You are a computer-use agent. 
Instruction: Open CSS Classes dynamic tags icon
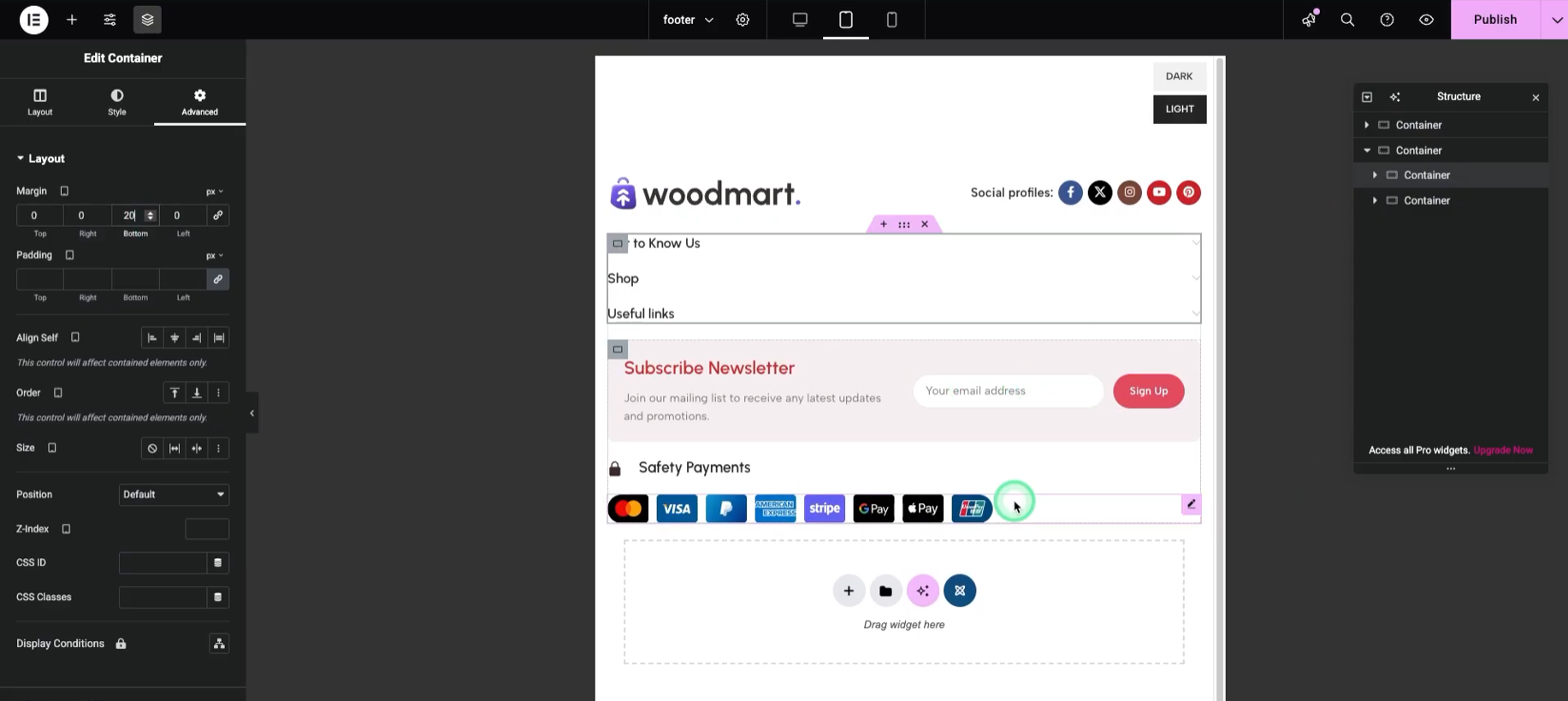coord(218,597)
